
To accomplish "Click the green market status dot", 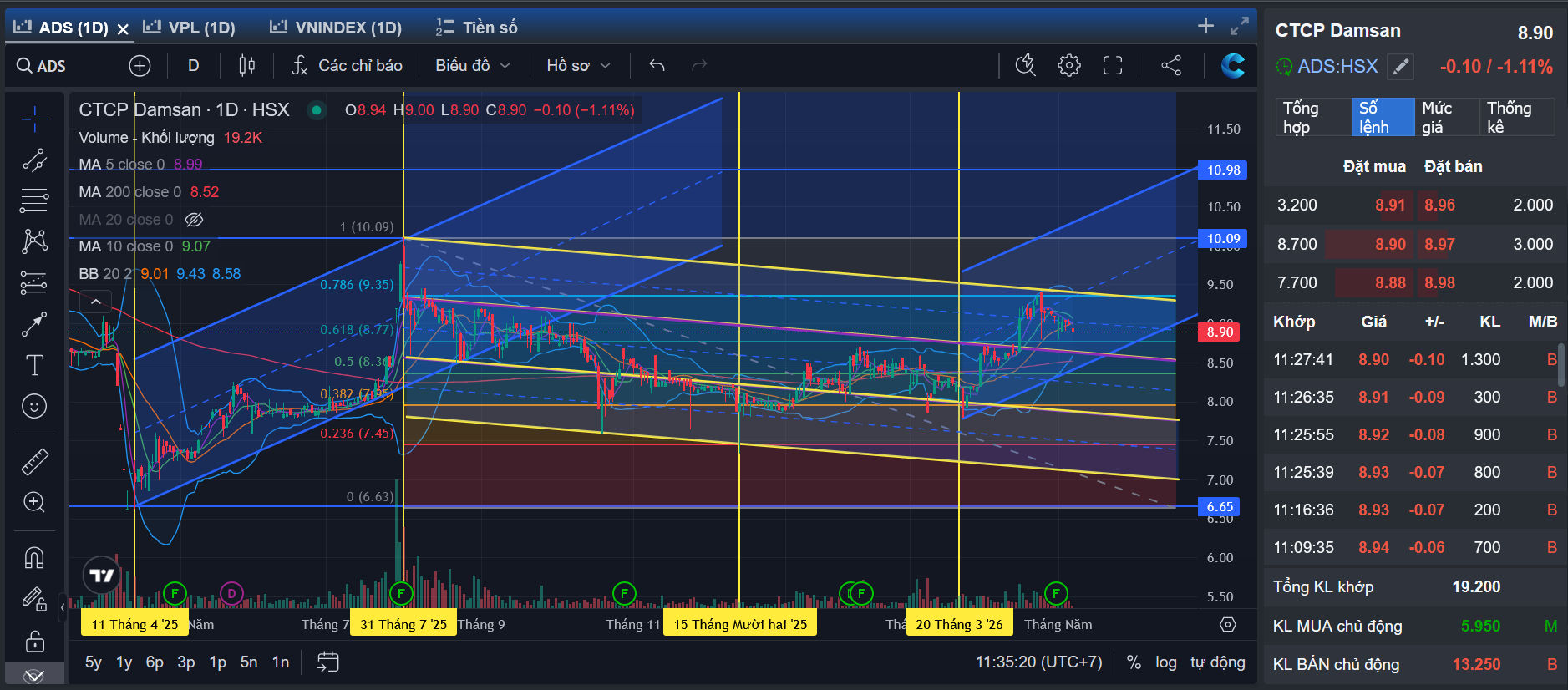I will 317,110.
